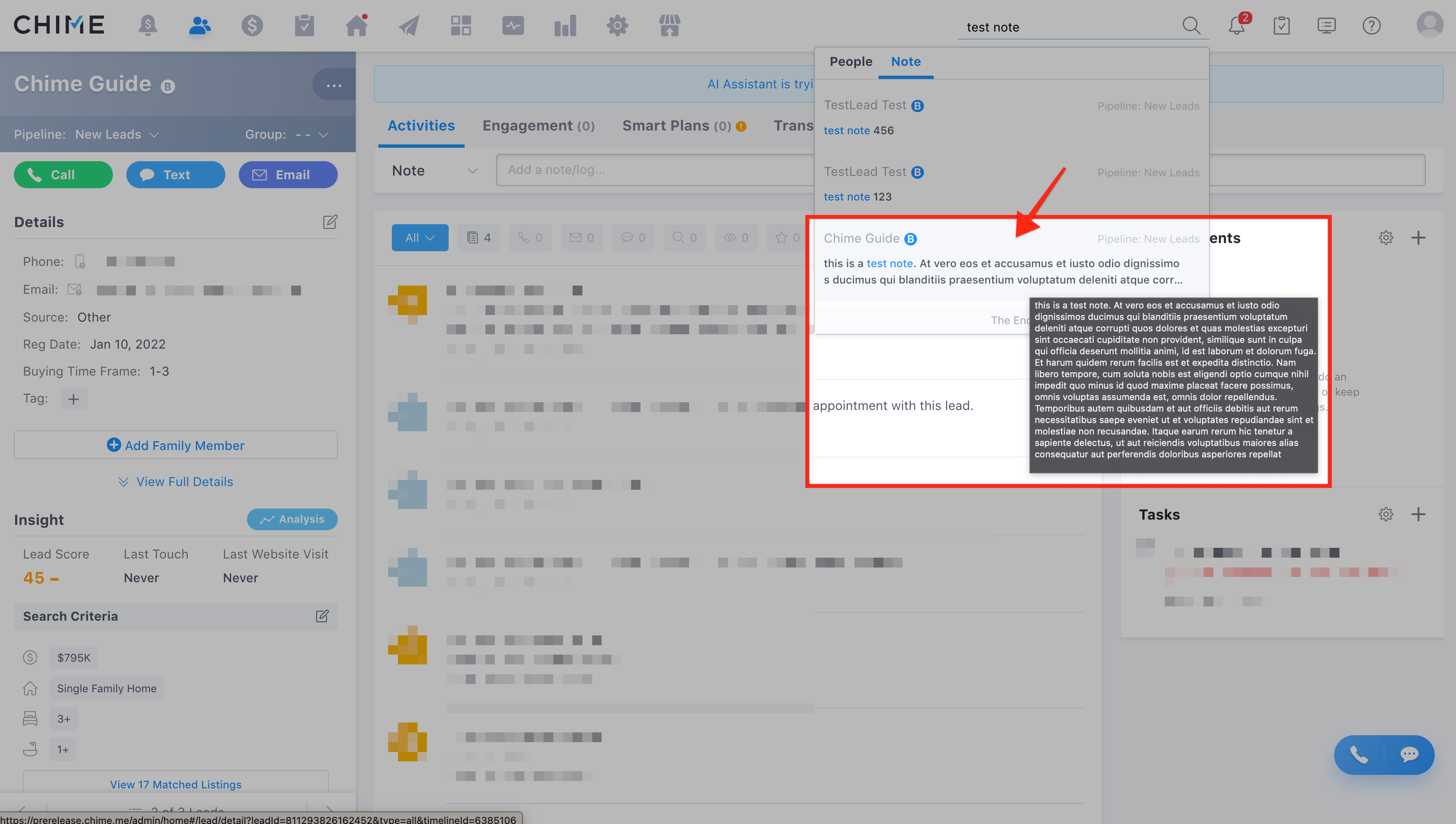Screen dimensions: 1456x824
Task: Open Appointments panel settings gear
Action: click(1386, 238)
